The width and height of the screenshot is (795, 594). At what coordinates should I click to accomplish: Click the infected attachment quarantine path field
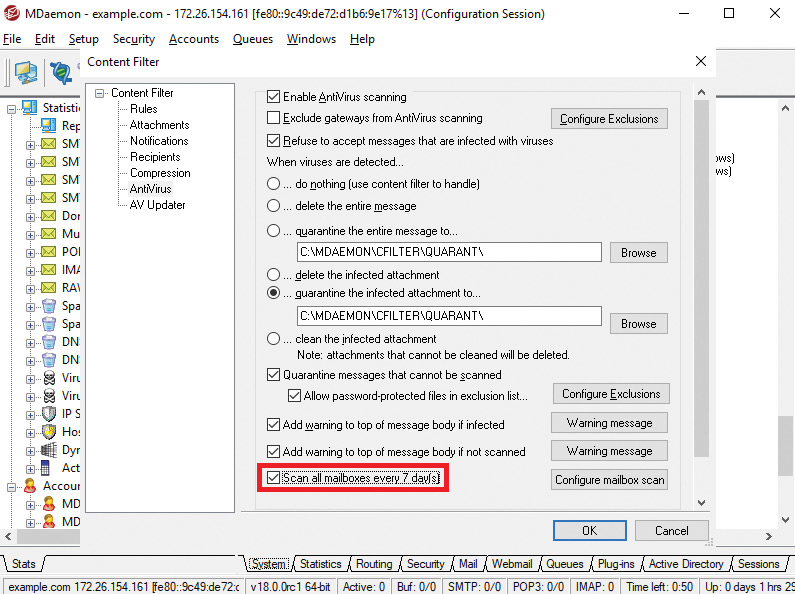[x=449, y=316]
